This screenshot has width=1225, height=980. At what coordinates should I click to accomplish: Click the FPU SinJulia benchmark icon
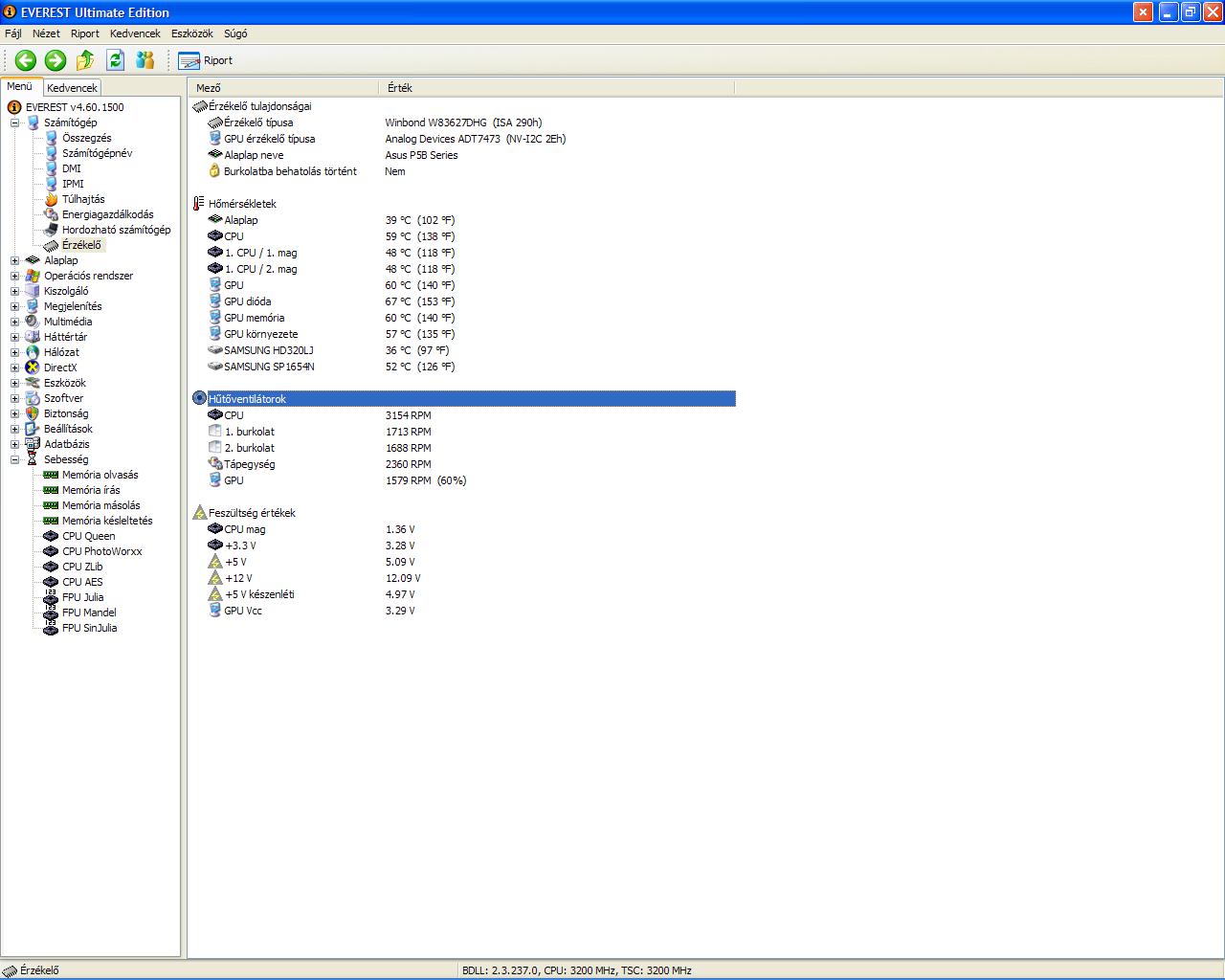coord(51,628)
